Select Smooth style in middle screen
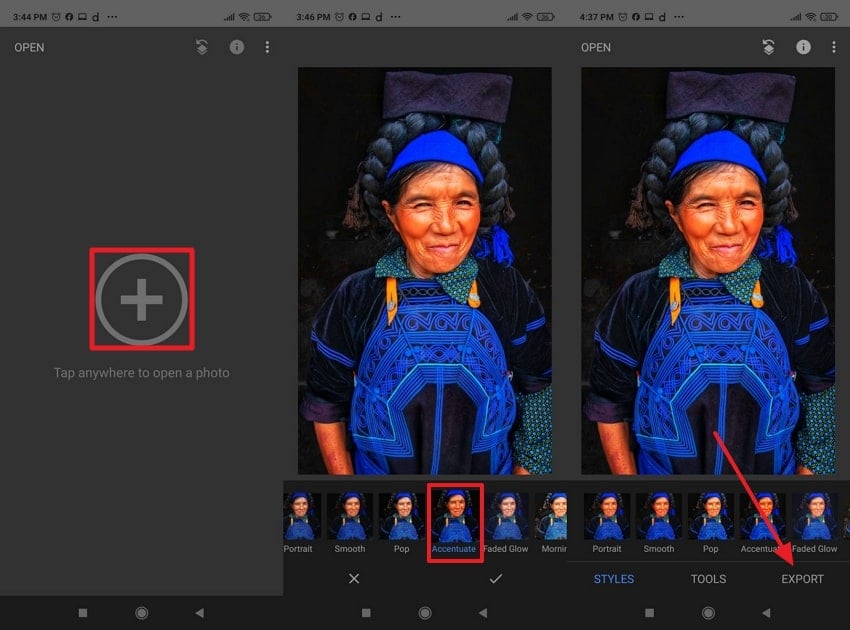This screenshot has height=630, width=850. point(350,522)
